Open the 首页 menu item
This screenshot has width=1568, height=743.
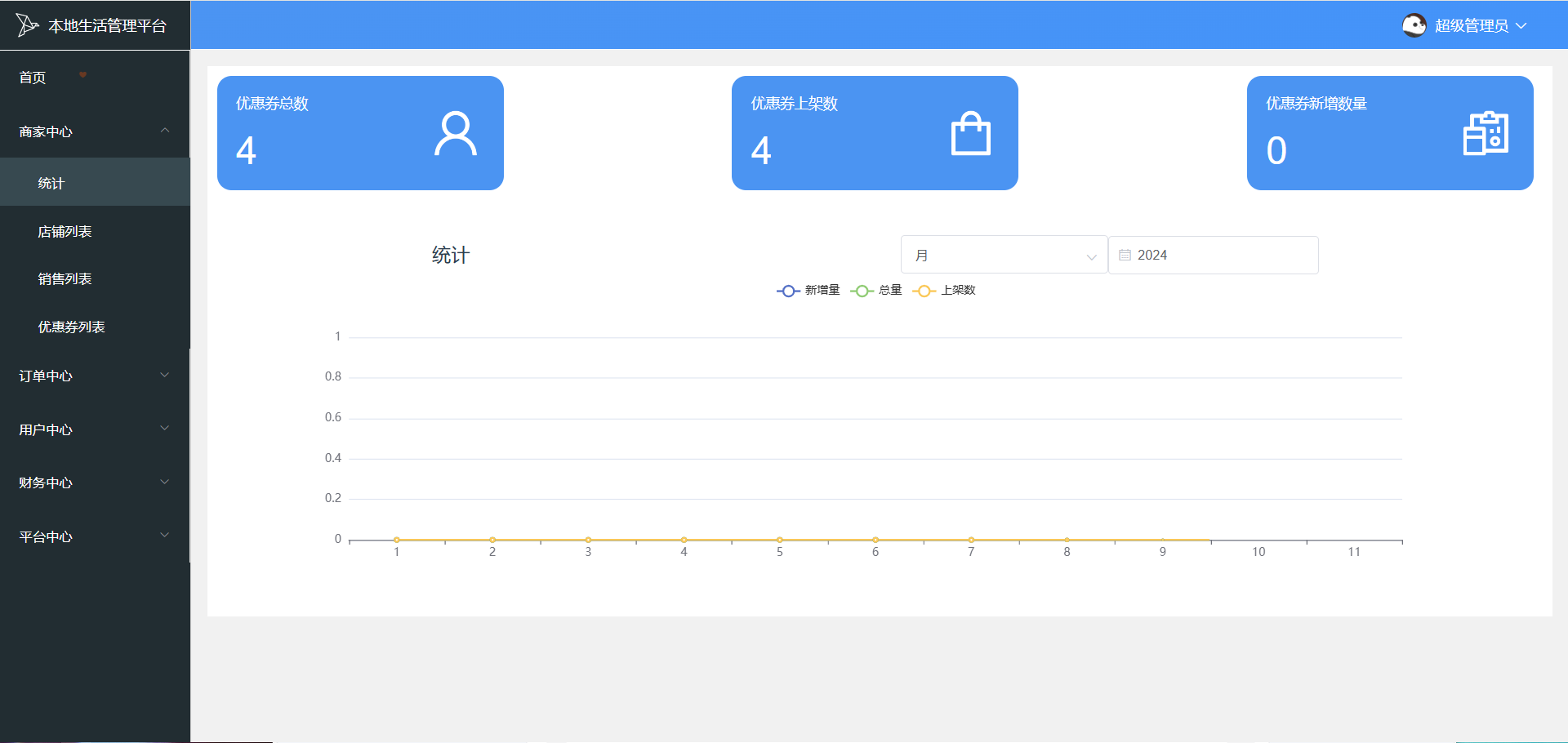pos(95,78)
